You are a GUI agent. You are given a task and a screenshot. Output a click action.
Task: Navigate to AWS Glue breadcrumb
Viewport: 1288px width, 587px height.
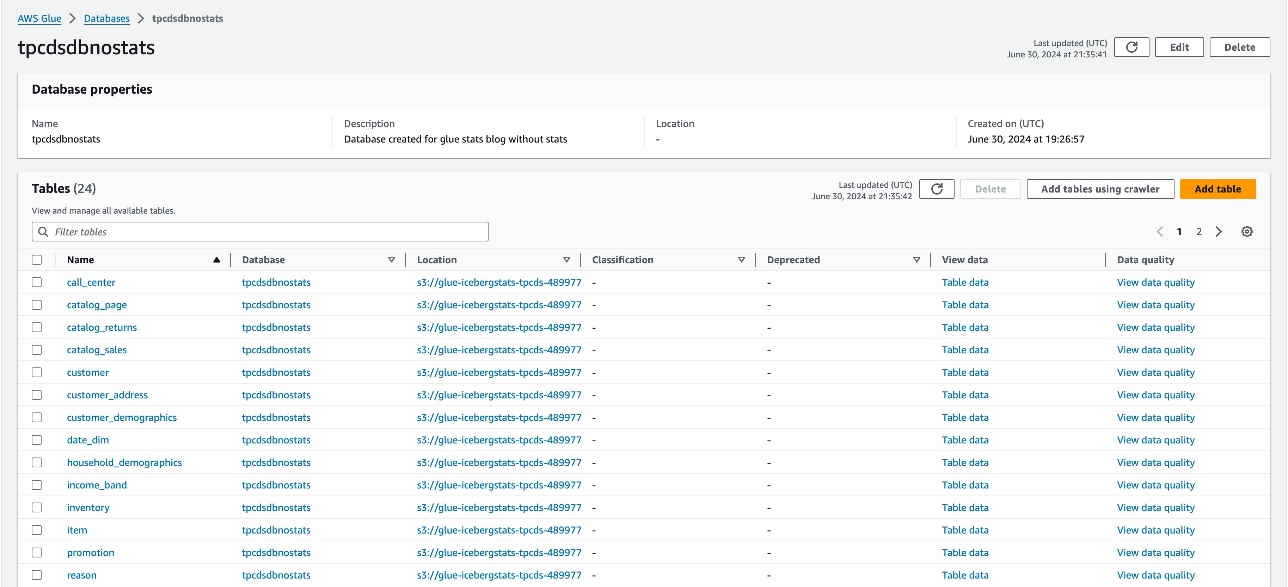[x=39, y=19]
